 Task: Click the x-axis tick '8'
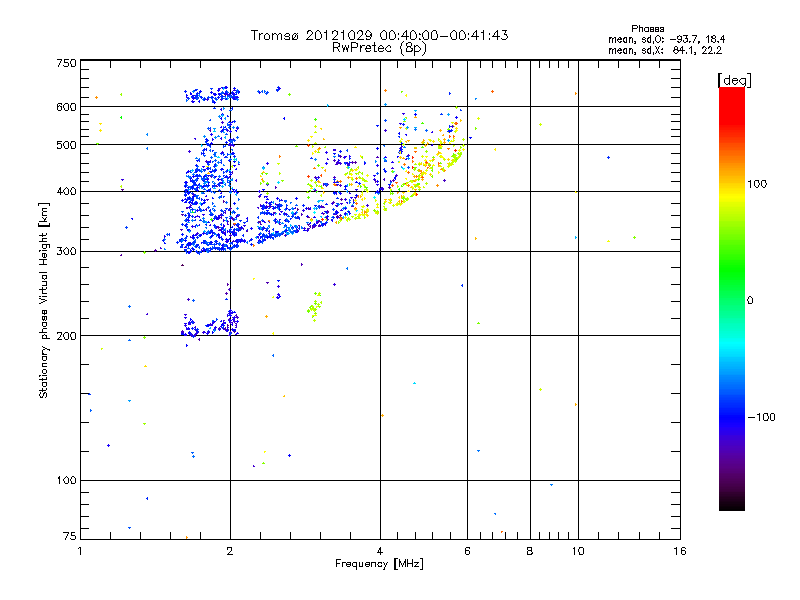tap(530, 551)
